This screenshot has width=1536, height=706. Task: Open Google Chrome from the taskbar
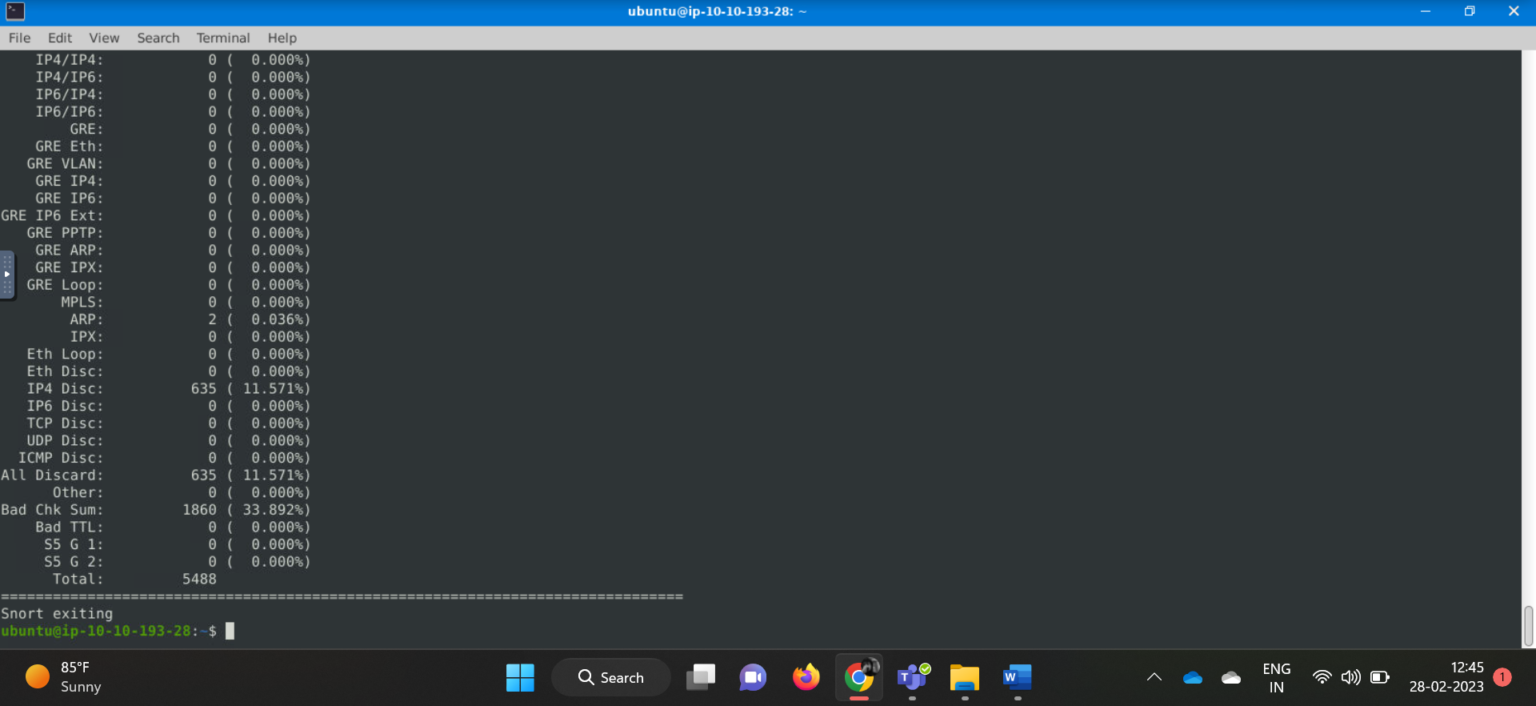tap(858, 677)
